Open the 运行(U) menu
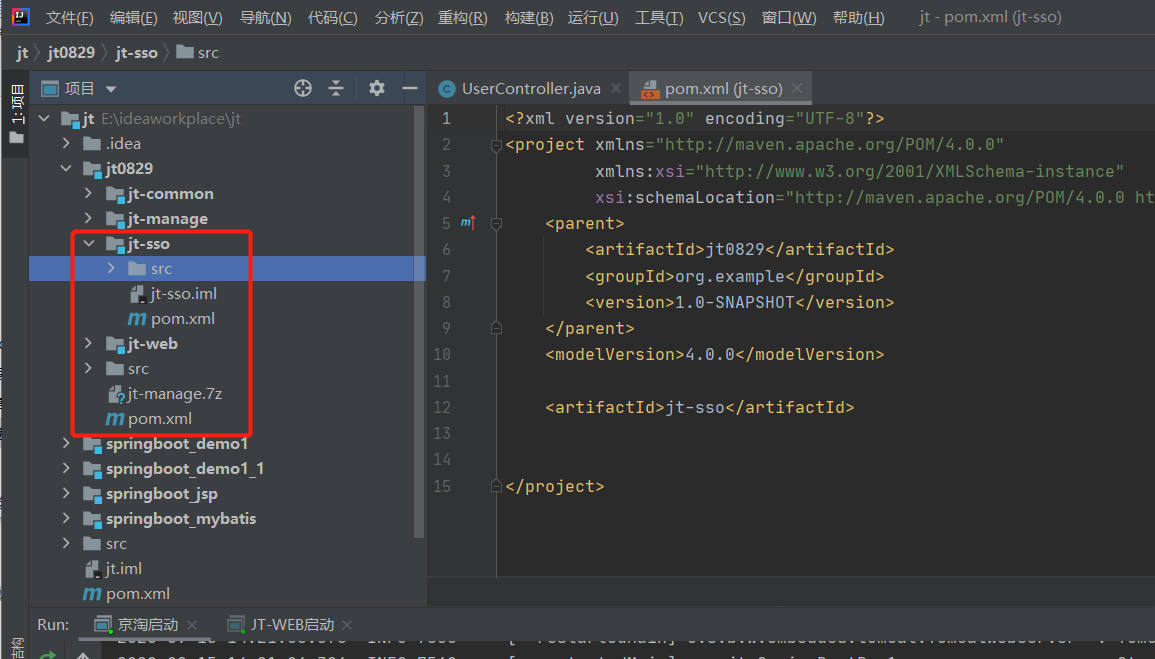 [593, 18]
